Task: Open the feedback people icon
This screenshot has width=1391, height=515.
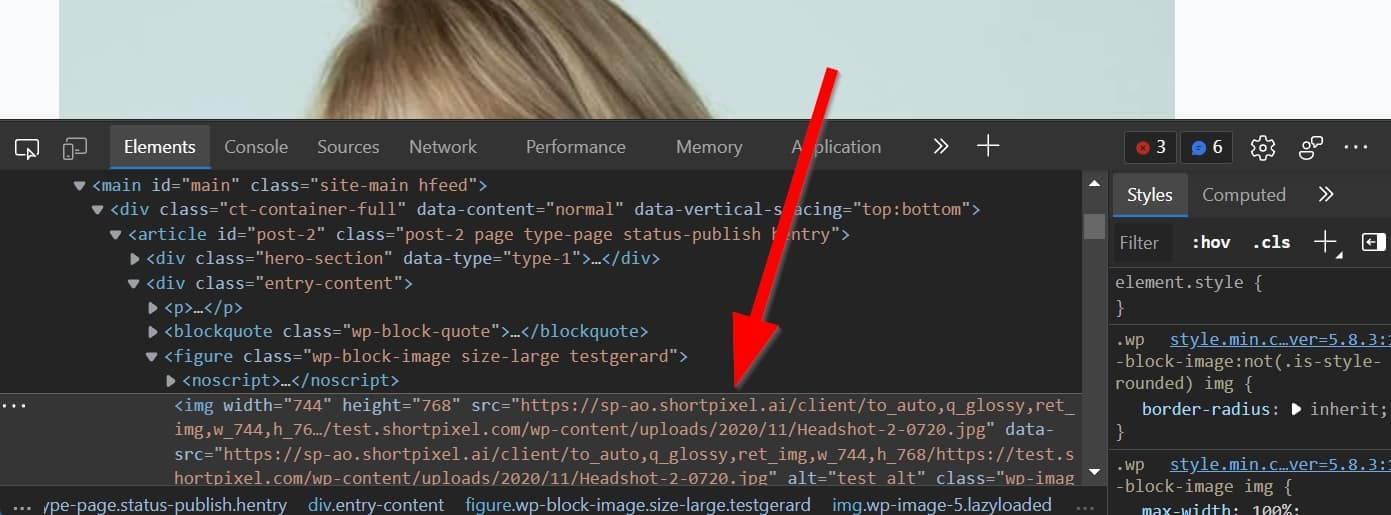Action: (x=1311, y=147)
